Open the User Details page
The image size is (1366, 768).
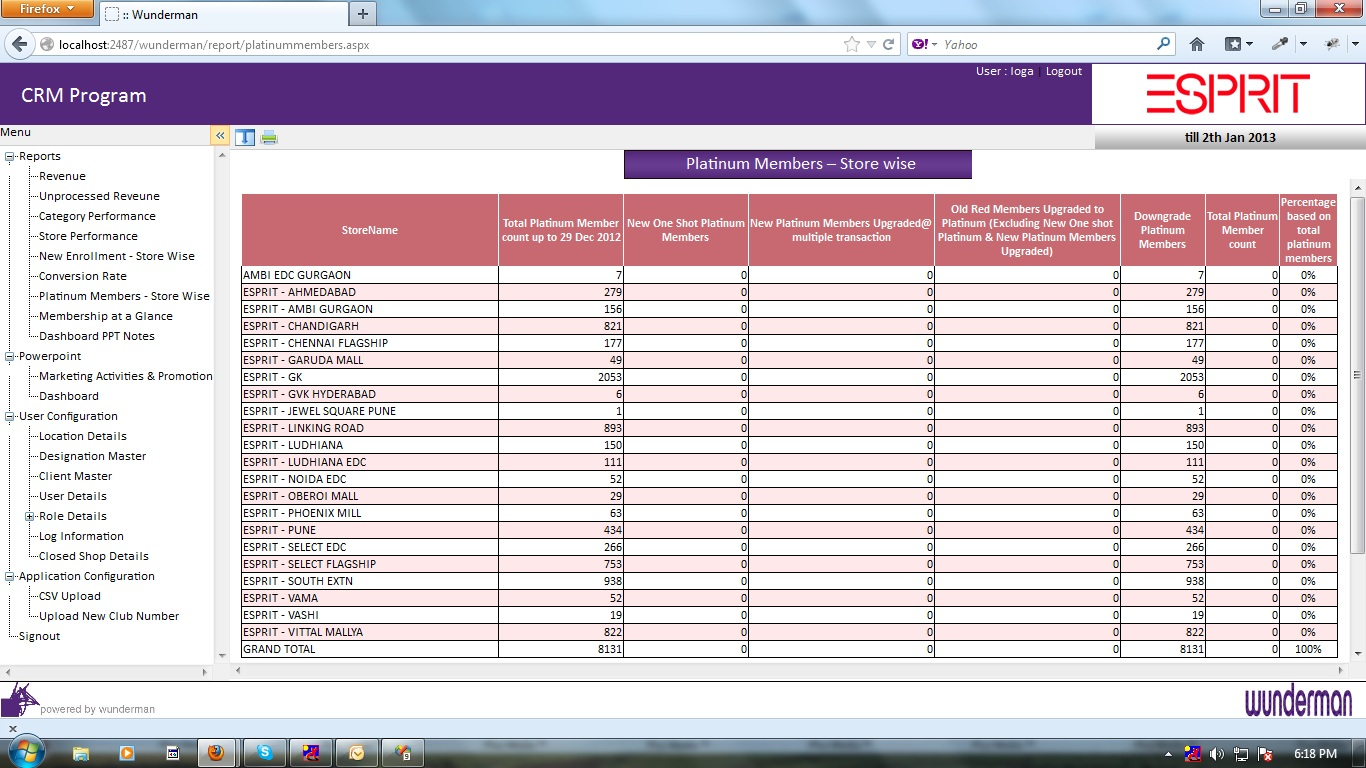tap(73, 496)
